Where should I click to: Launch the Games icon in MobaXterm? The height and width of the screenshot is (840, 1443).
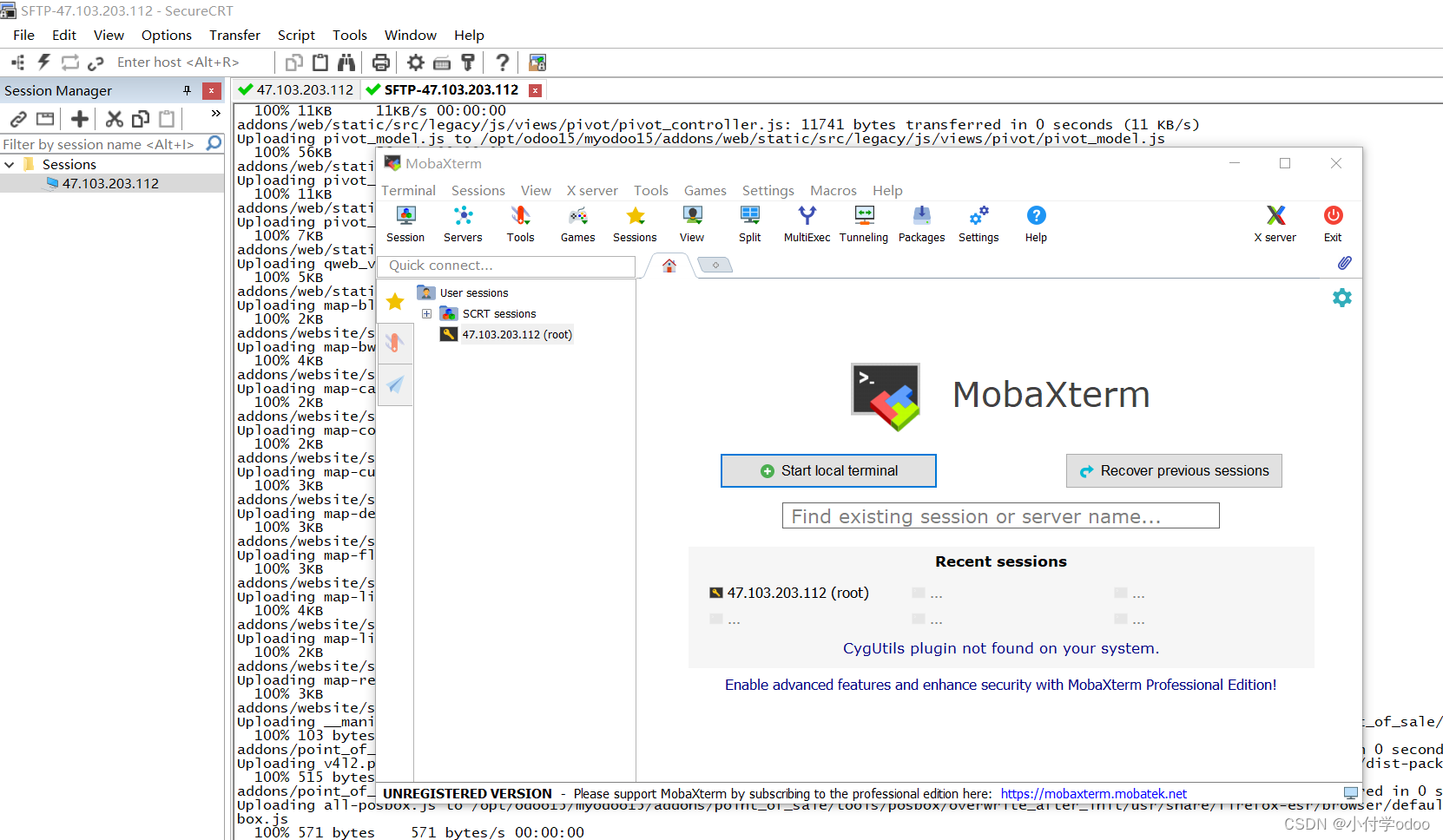click(x=577, y=223)
